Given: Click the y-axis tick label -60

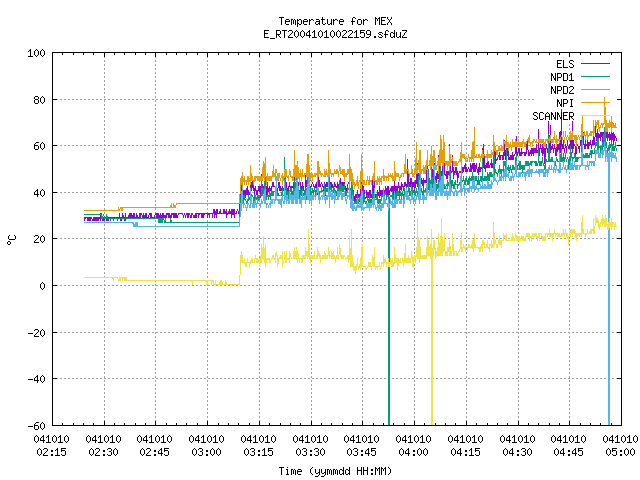Looking at the screenshot, I should tap(36, 426).
